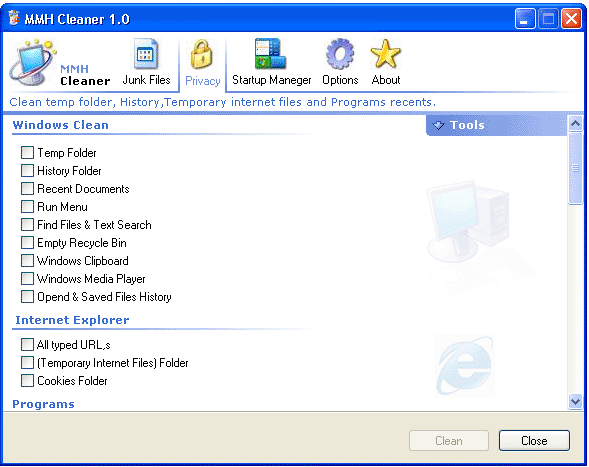The height and width of the screenshot is (467, 589).
Task: Switch to Startup Maneger tab label
Action: [272, 80]
